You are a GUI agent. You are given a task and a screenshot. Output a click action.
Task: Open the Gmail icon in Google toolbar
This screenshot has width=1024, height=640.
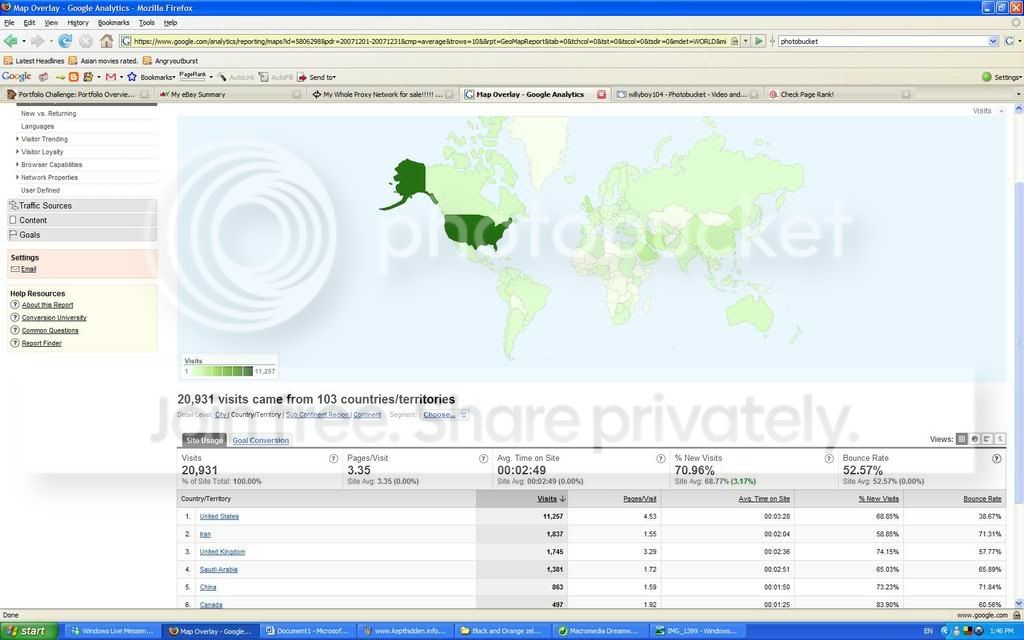[110, 77]
